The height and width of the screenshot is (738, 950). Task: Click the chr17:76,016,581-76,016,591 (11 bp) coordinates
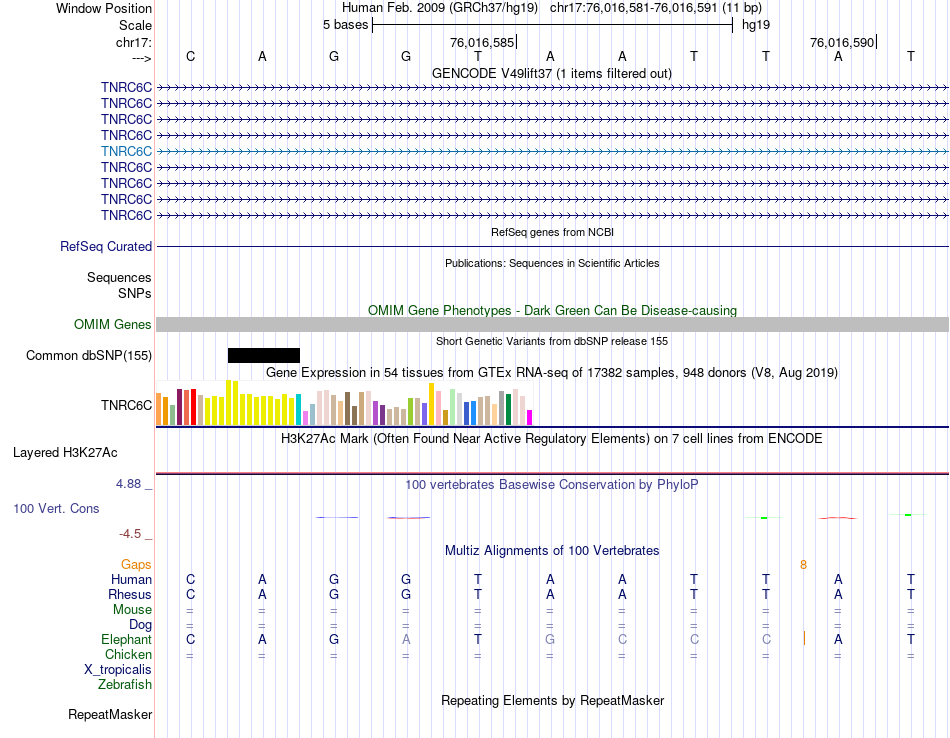656,8
